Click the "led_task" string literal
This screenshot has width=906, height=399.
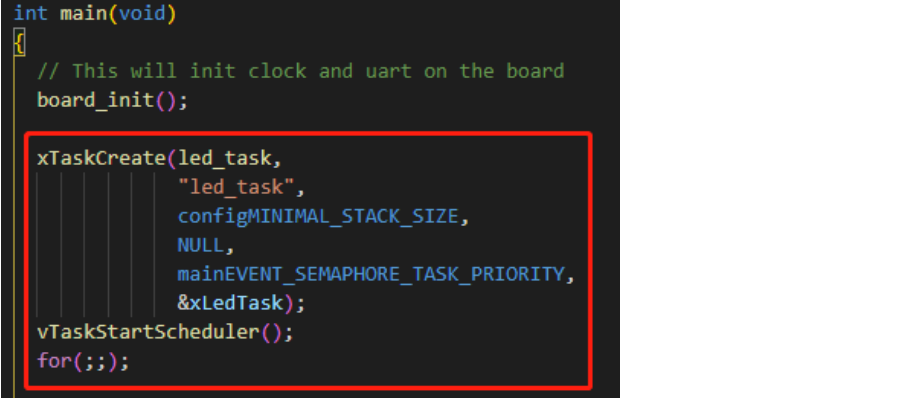pos(235,187)
